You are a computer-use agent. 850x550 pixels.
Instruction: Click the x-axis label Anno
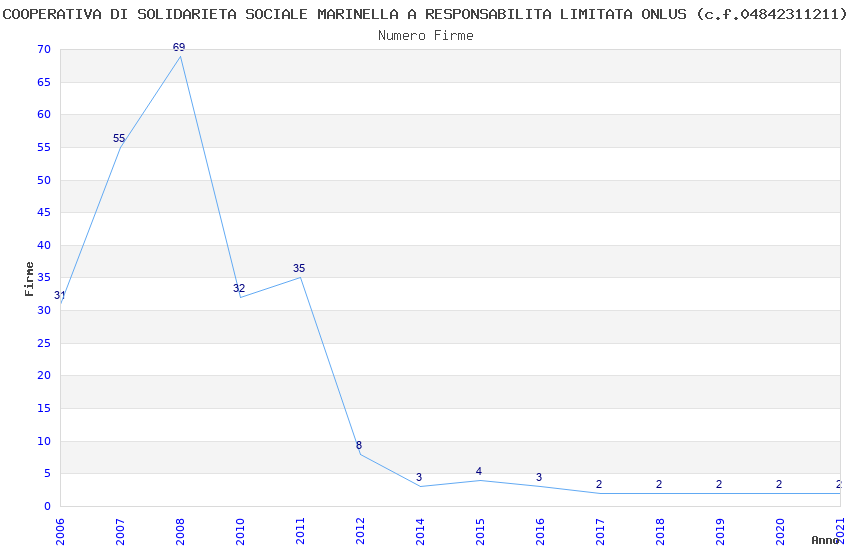coord(825,540)
